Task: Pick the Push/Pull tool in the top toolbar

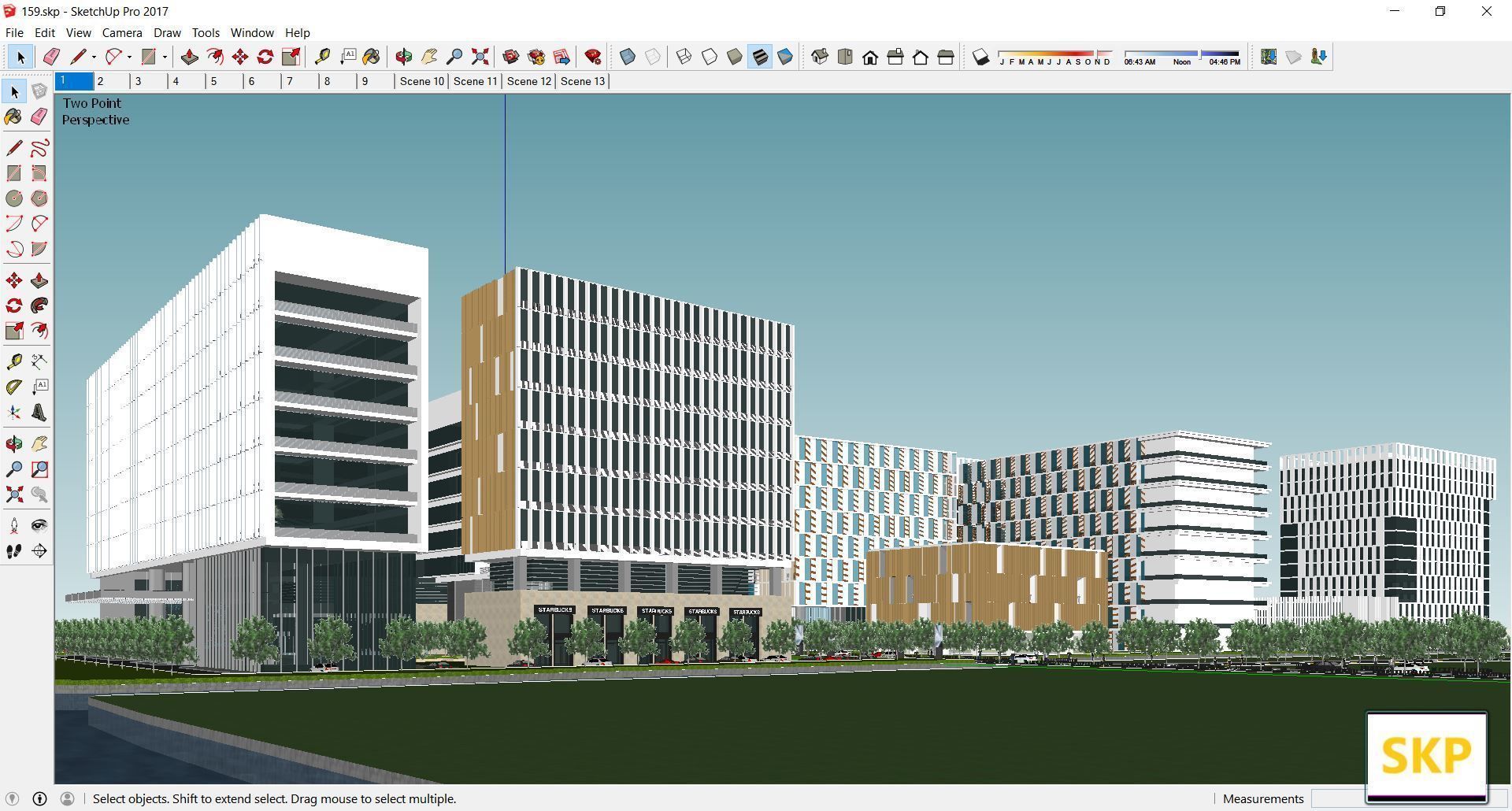Action: 189,57
